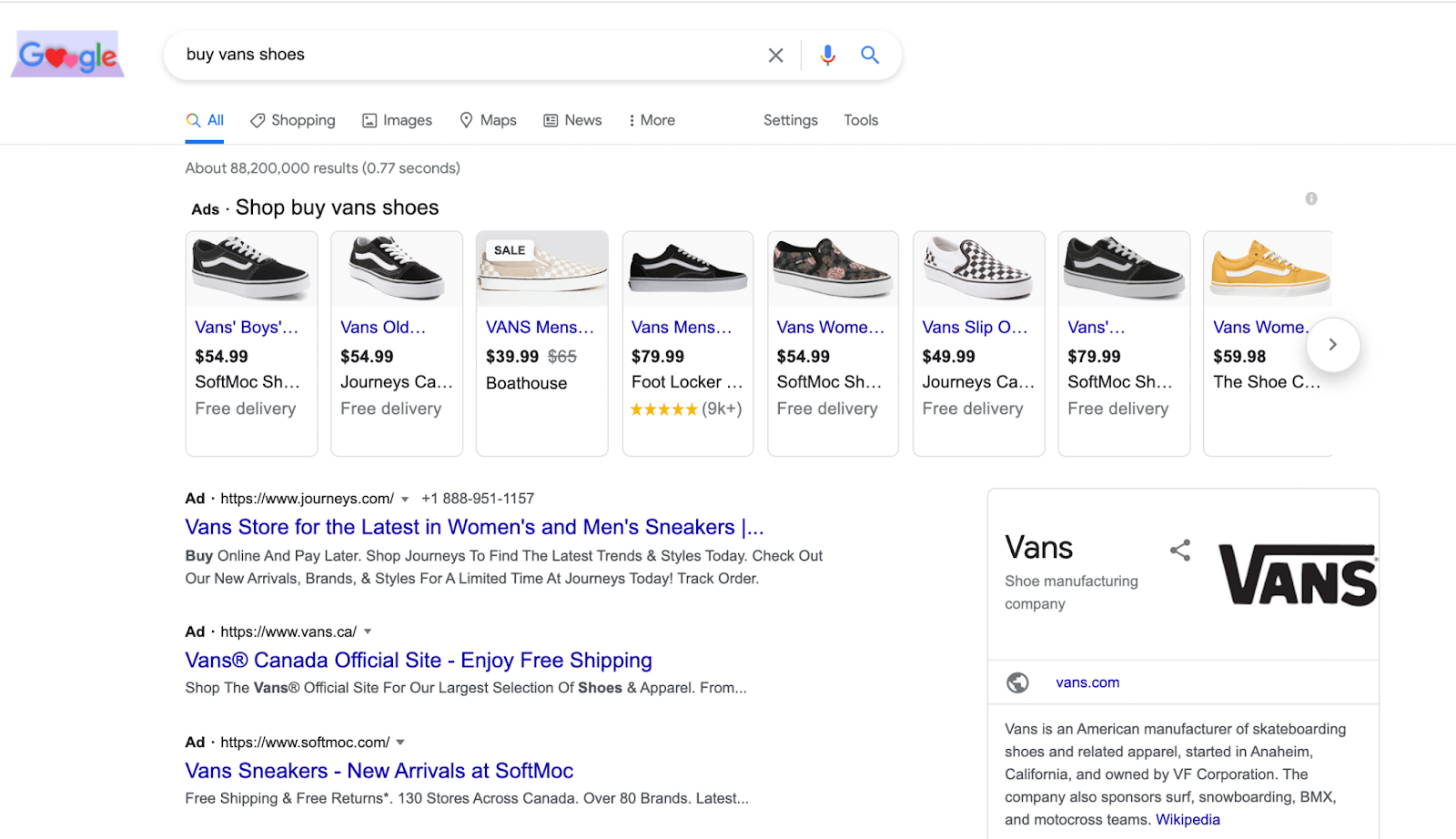The width and height of the screenshot is (1456, 839).
Task: Open checkered Vans Slip On image
Action: [978, 268]
